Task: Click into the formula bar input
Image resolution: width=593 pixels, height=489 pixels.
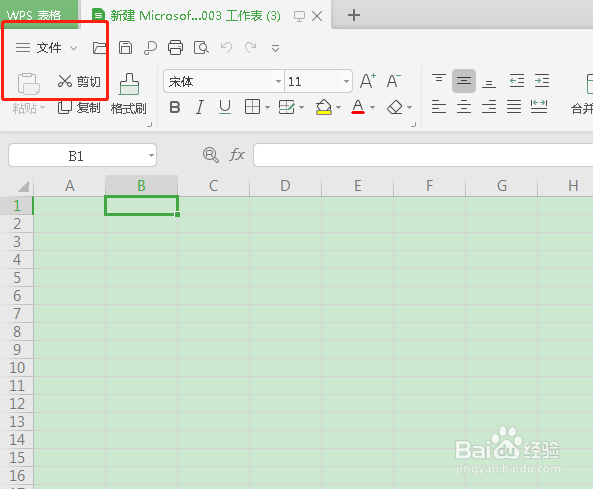Action: click(423, 155)
